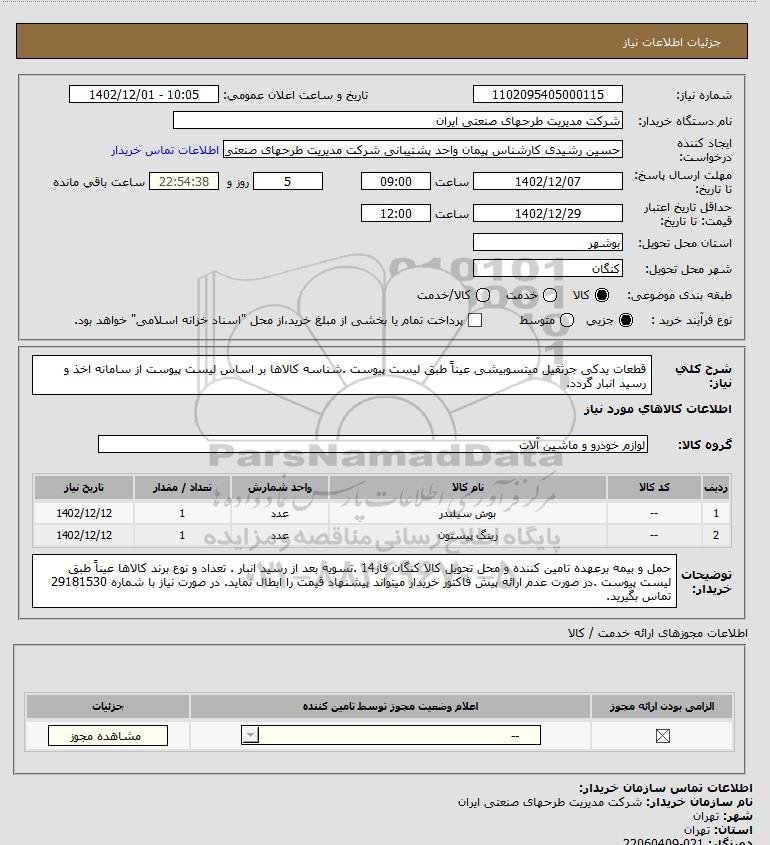Screen dimensions: 770x845
Task: Click the buyer notes text box
Action: (354, 581)
